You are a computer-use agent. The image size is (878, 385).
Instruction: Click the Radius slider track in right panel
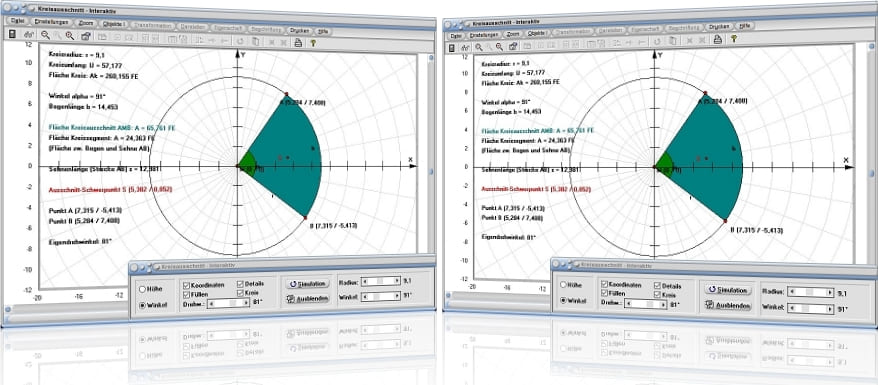pyautogui.click(x=810, y=292)
